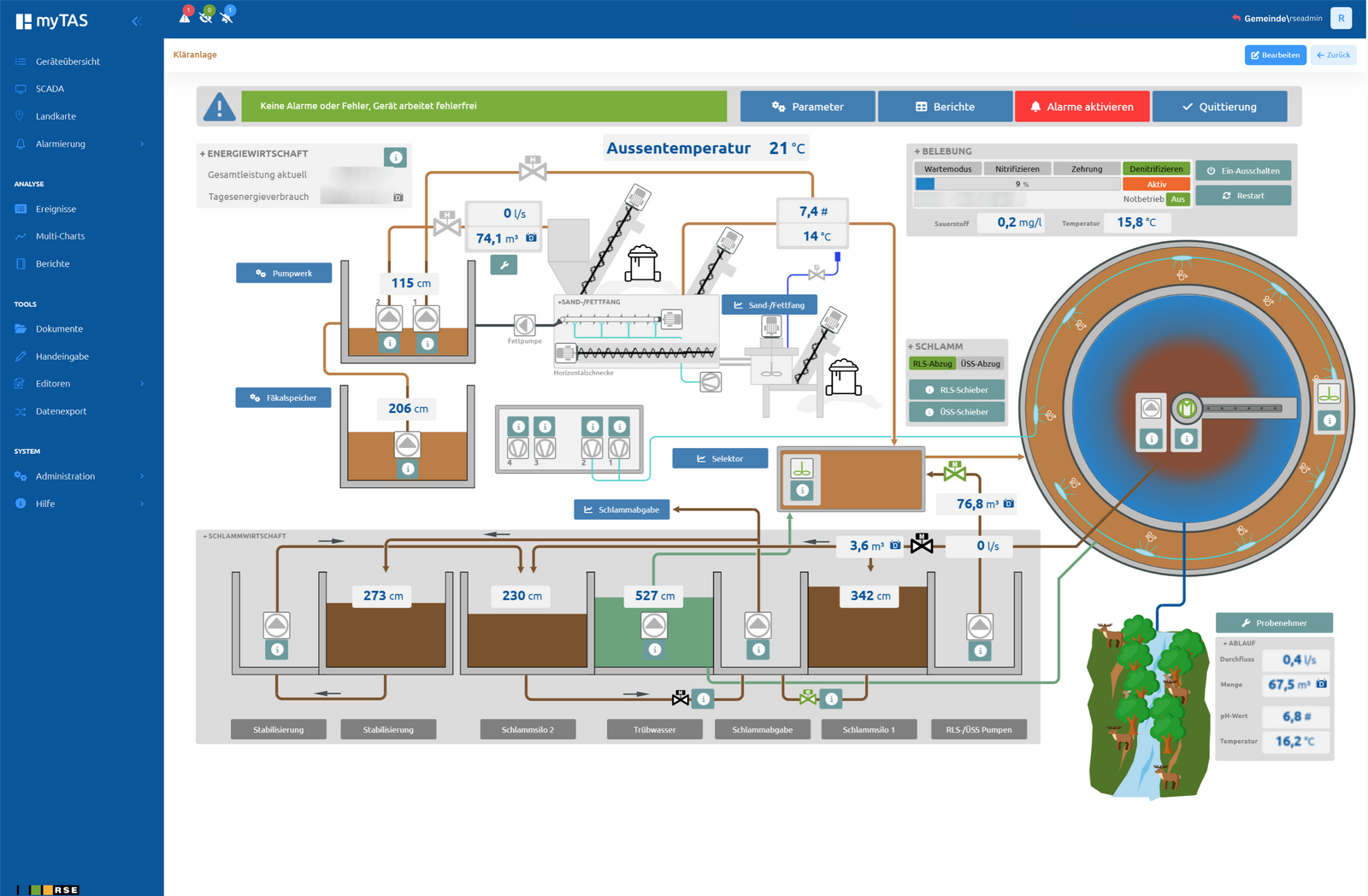The height and width of the screenshot is (896, 1368).
Task: Click the info icon in the Energiewirtschaft panel
Action: 395,157
